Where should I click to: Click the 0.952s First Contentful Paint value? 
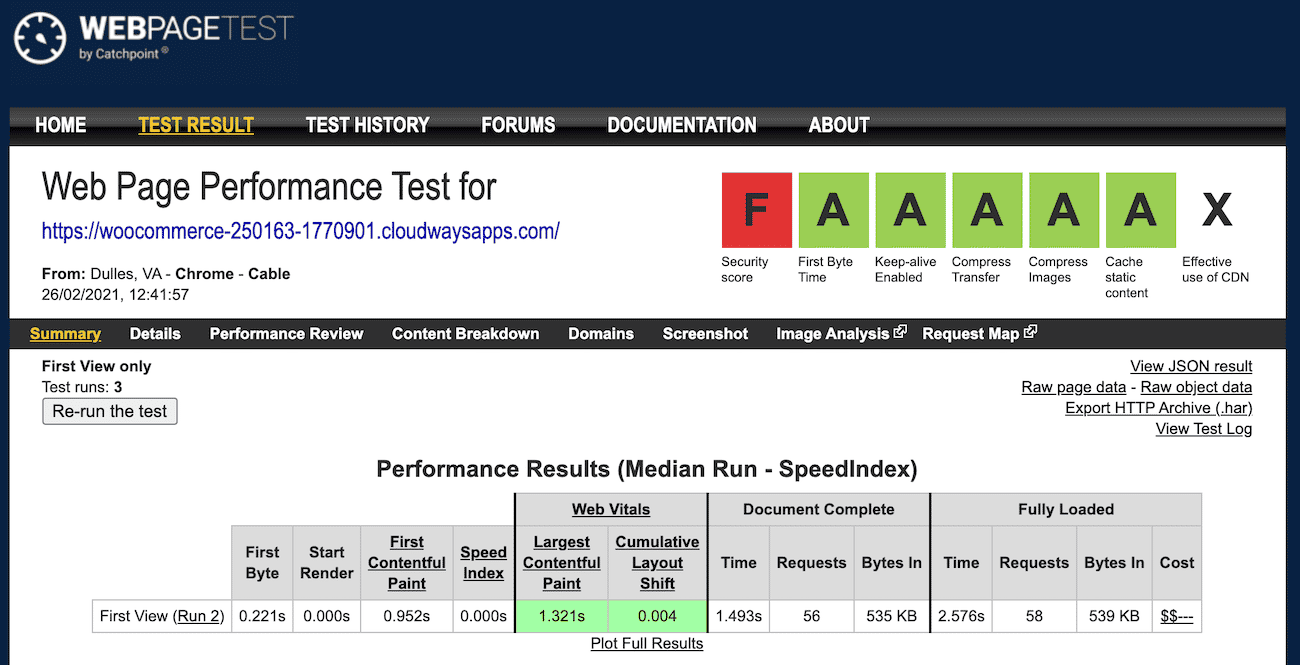click(x=407, y=616)
